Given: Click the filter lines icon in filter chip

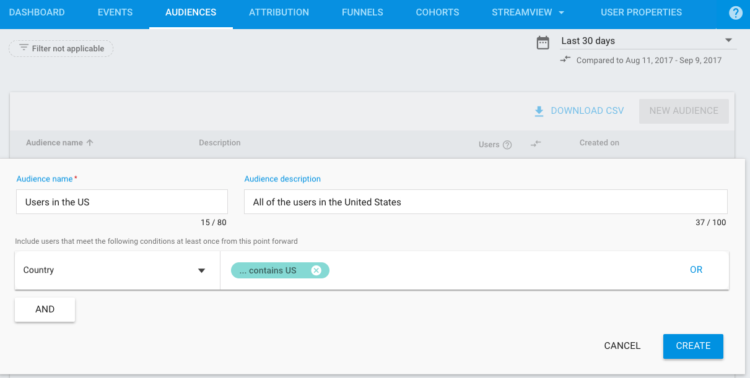Looking at the screenshot, I should click(x=23, y=48).
